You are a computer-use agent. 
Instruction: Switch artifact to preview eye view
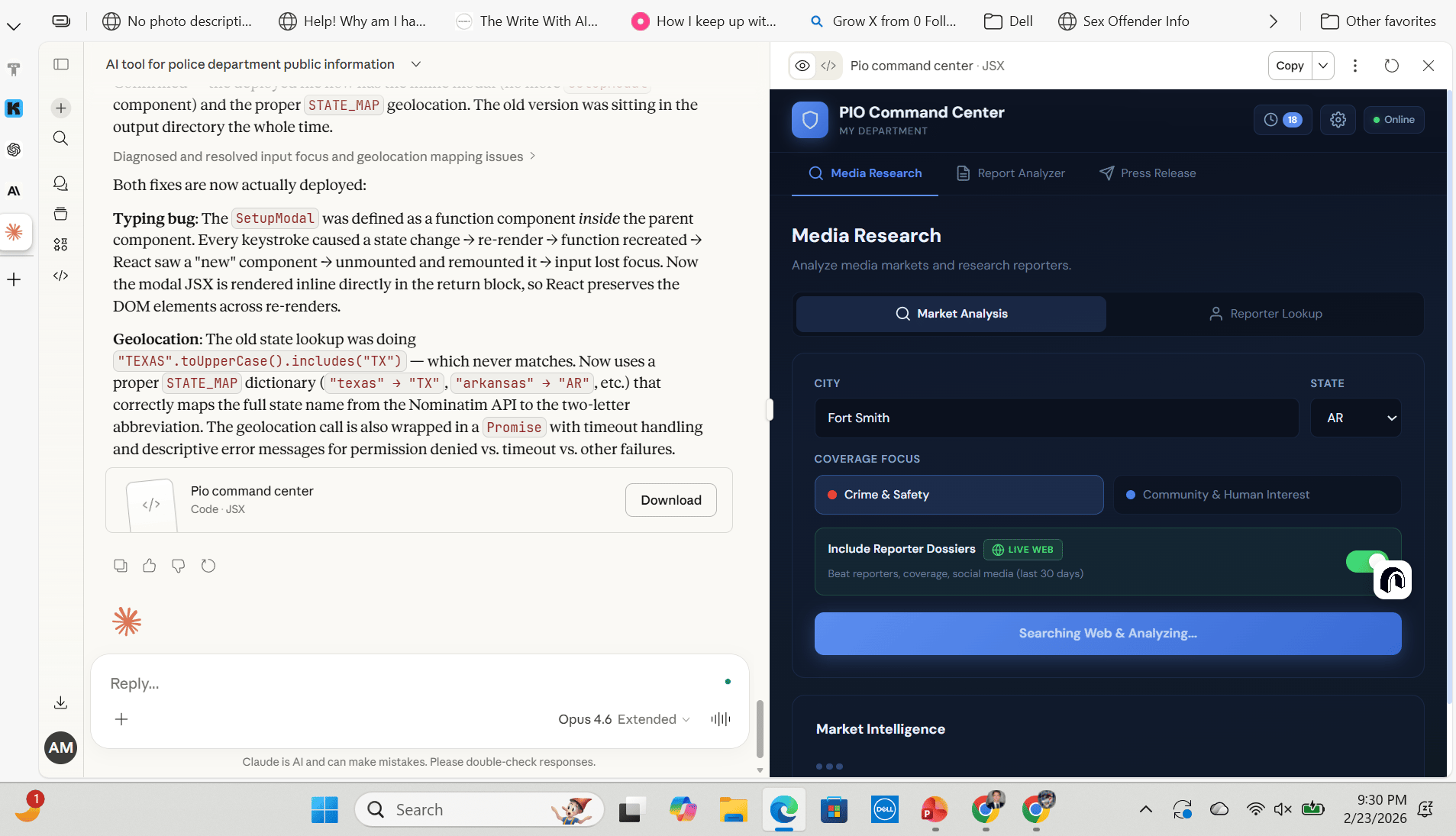802,66
